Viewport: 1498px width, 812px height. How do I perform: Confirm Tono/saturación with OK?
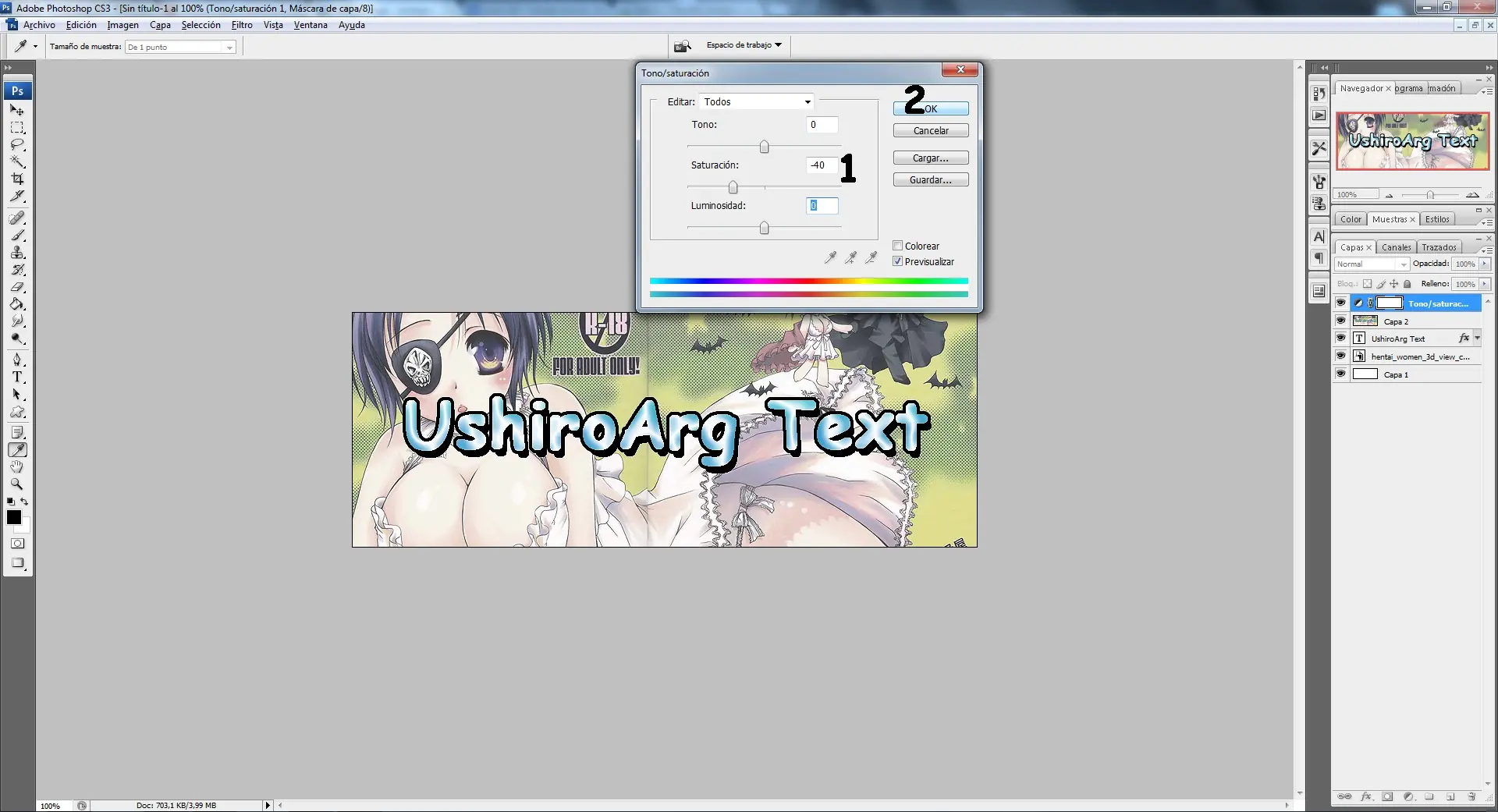click(931, 108)
